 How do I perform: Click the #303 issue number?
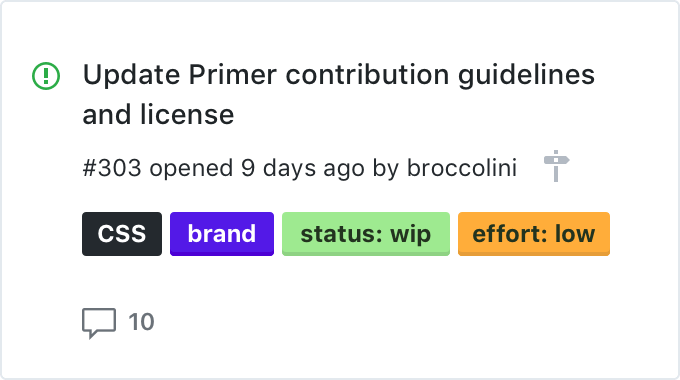pyautogui.click(x=112, y=168)
